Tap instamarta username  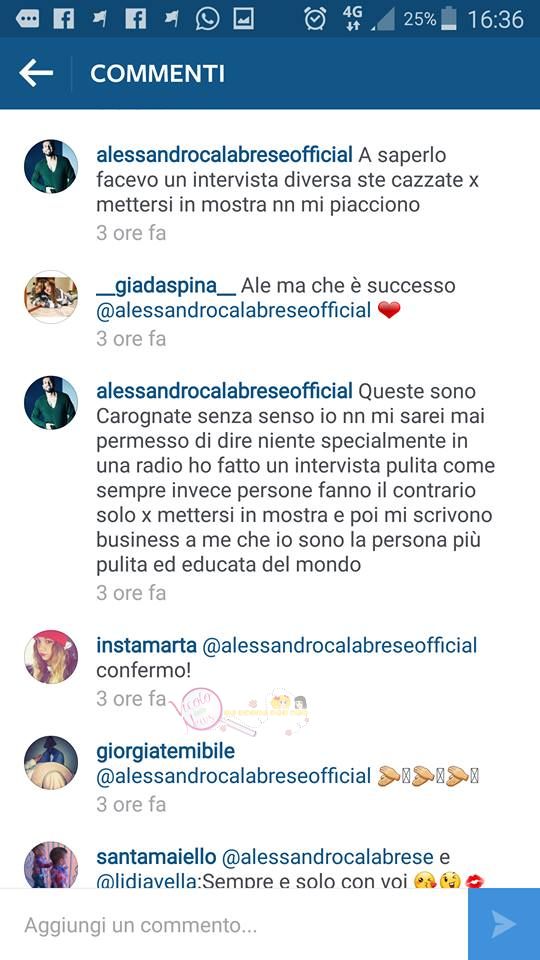pyautogui.click(x=146, y=645)
